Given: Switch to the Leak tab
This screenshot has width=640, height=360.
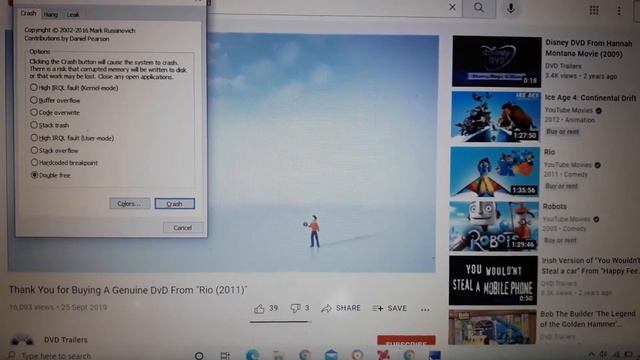Looking at the screenshot, I should 73,15.
